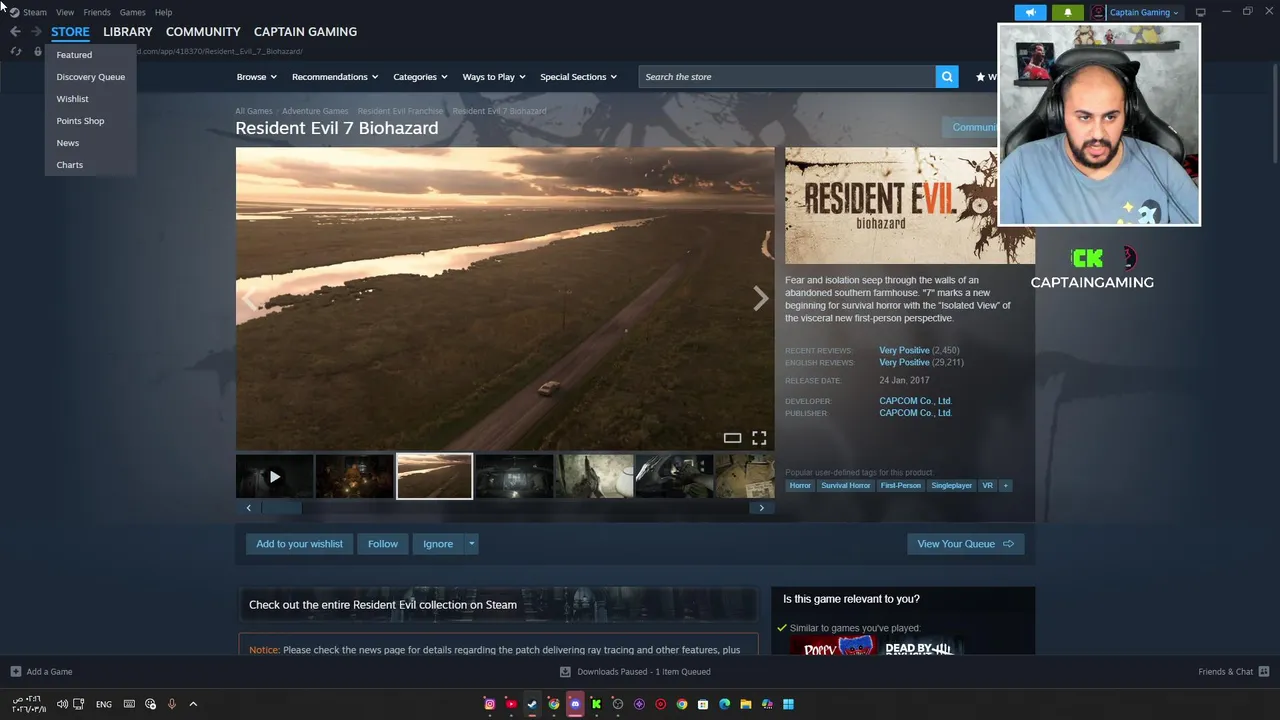The height and width of the screenshot is (720, 1280).
Task: Click the Search the store field
Action: pos(787,77)
